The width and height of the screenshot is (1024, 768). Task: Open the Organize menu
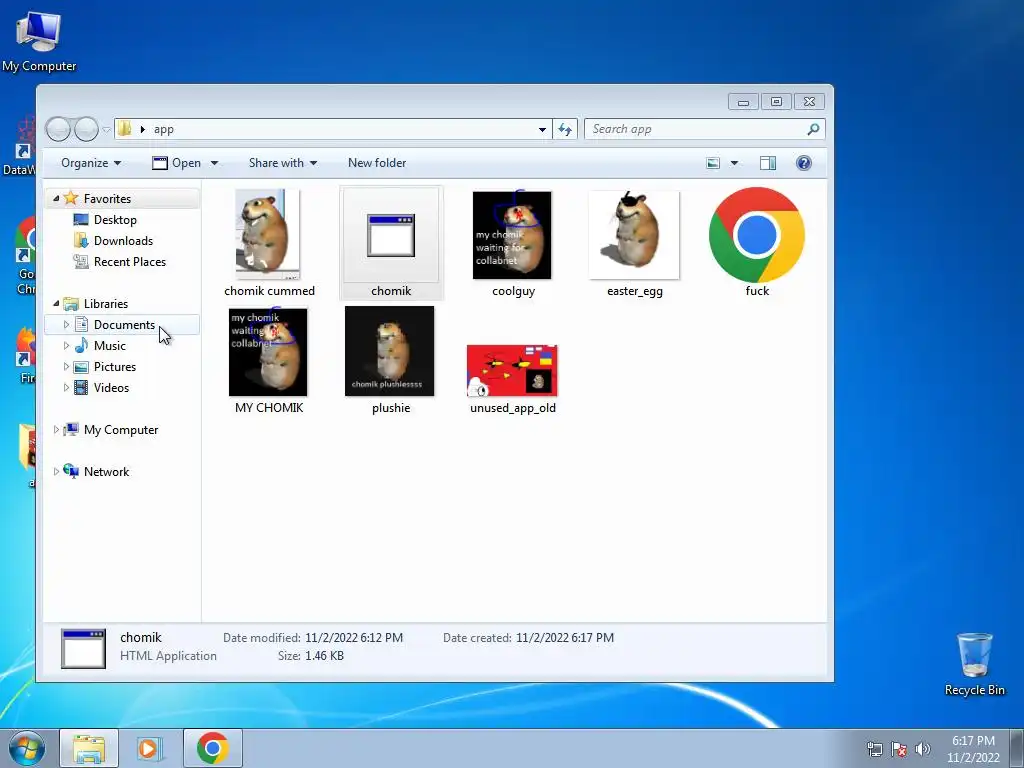pos(91,163)
